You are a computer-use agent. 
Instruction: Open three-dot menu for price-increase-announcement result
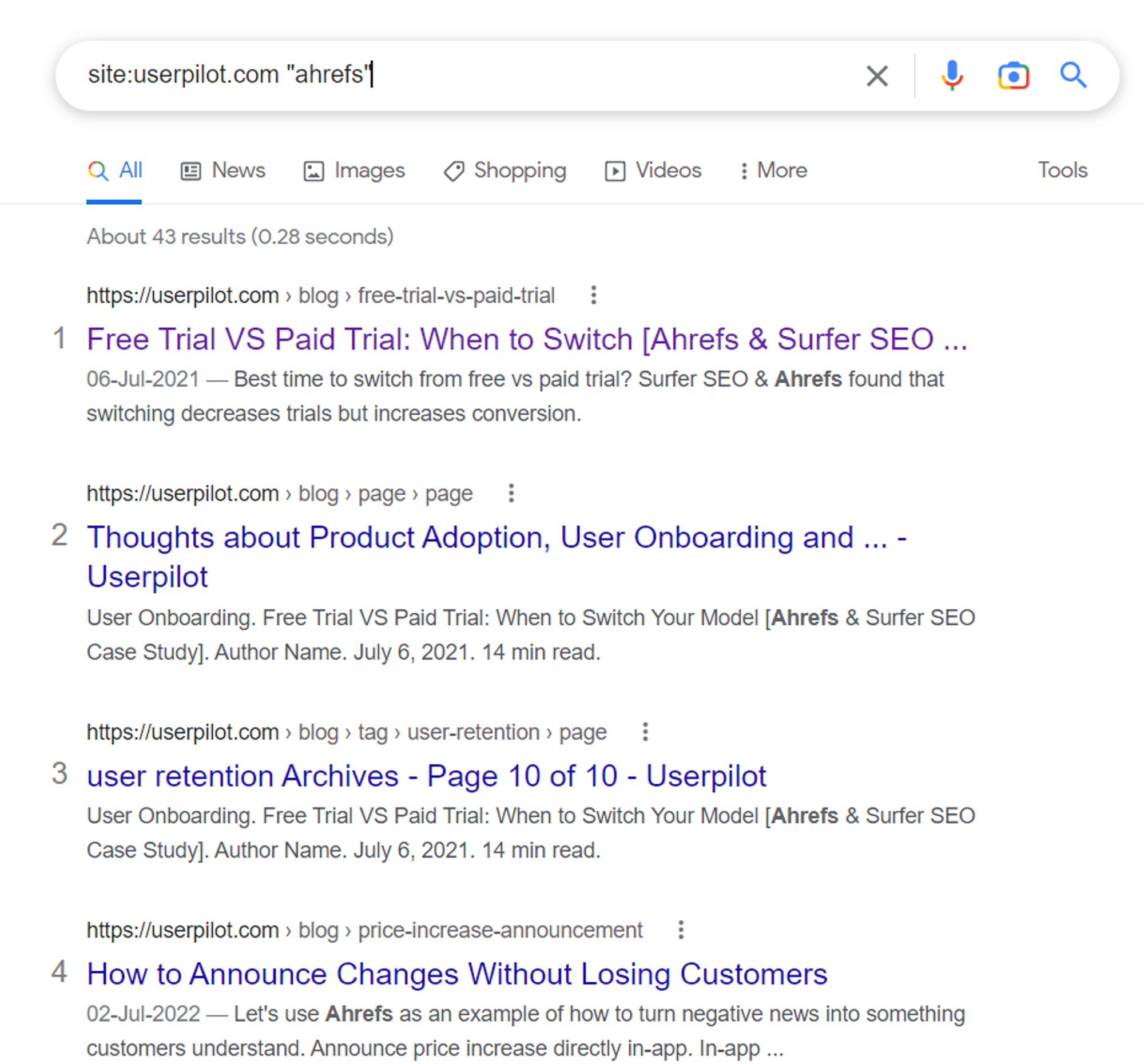(x=681, y=930)
